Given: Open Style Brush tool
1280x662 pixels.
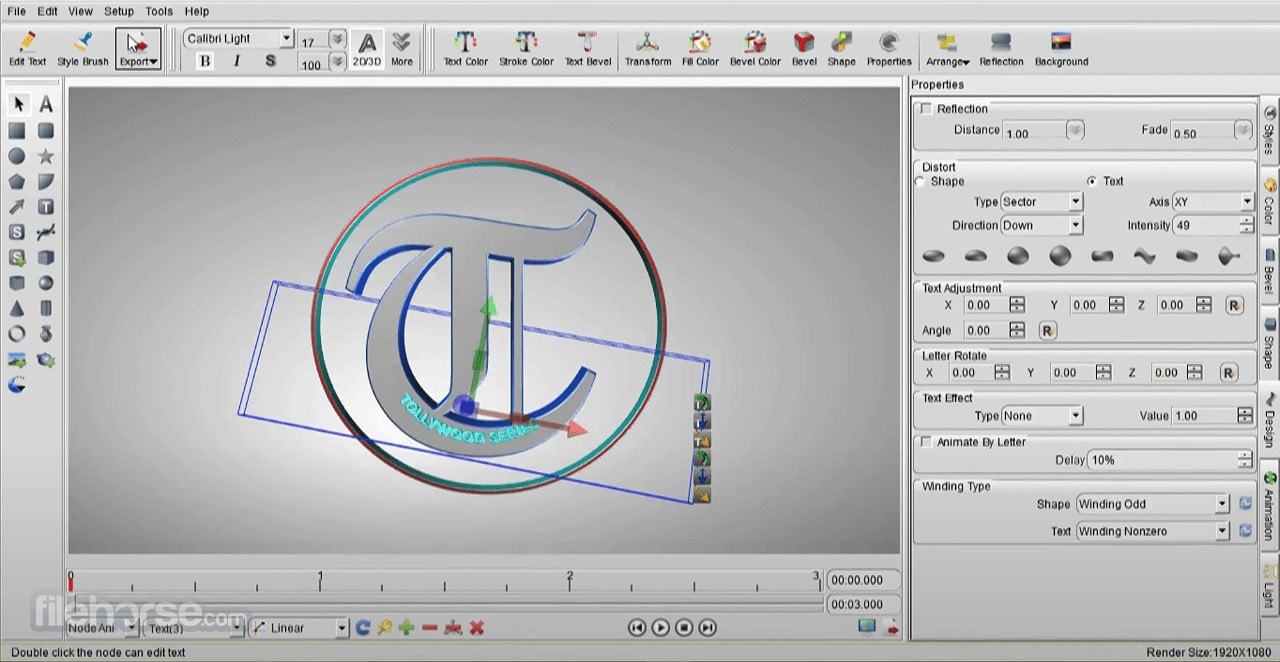Looking at the screenshot, I should (83, 49).
